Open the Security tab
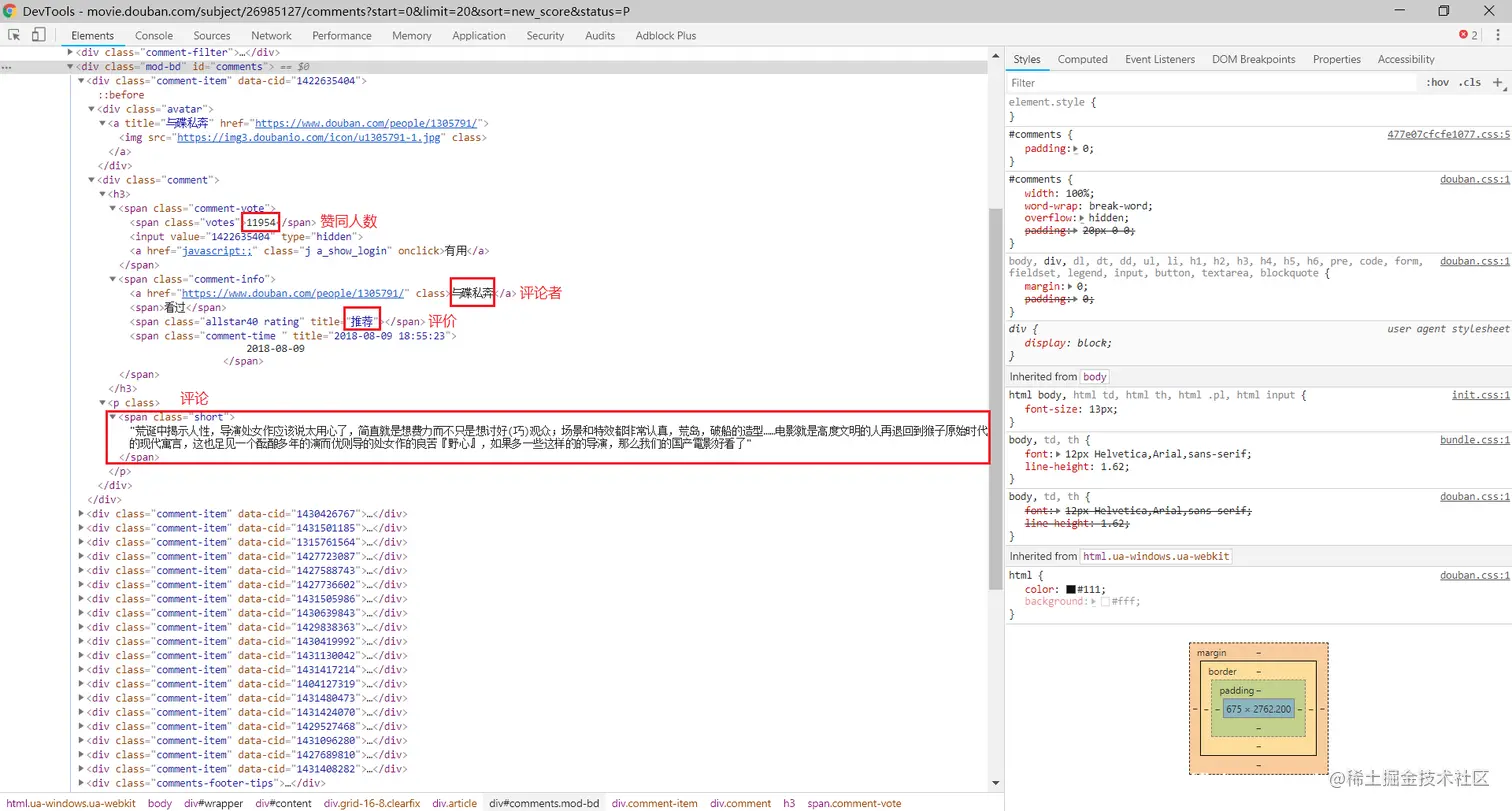 coord(545,35)
